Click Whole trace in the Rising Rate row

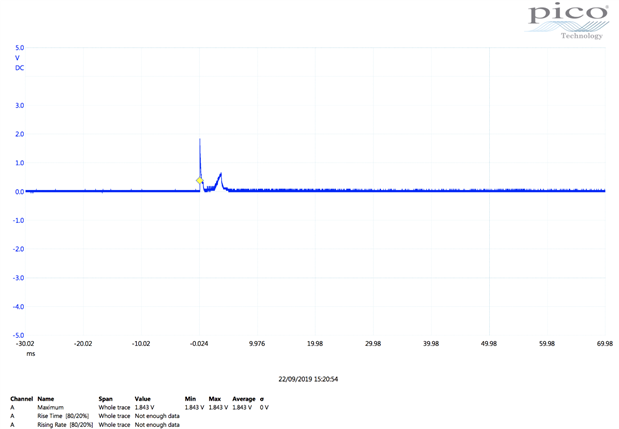point(114,425)
